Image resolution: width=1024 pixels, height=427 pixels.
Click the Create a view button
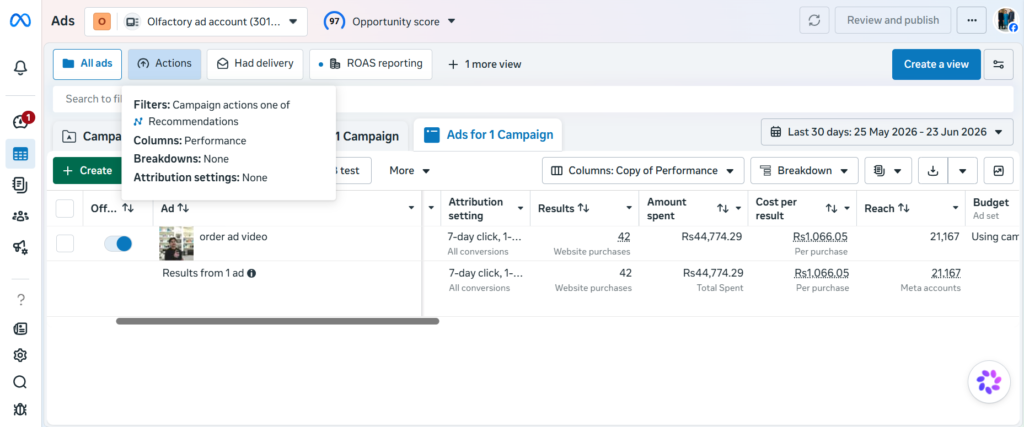pos(936,64)
